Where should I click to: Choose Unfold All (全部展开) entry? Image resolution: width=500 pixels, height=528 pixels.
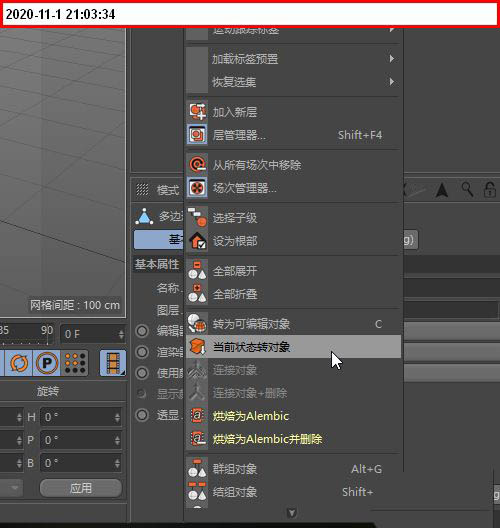(x=293, y=271)
